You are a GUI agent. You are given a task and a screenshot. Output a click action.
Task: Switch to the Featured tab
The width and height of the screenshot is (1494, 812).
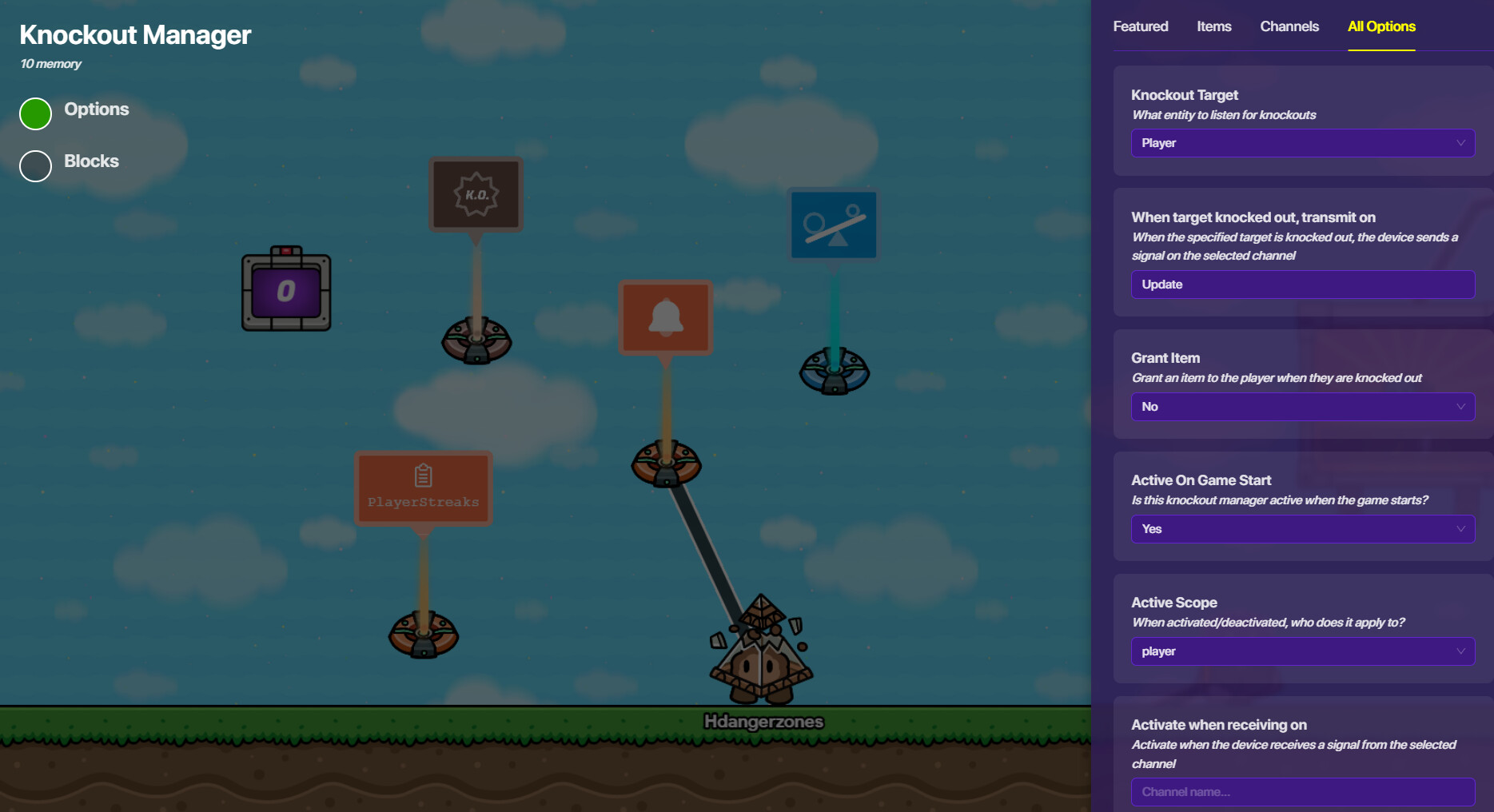[x=1140, y=26]
